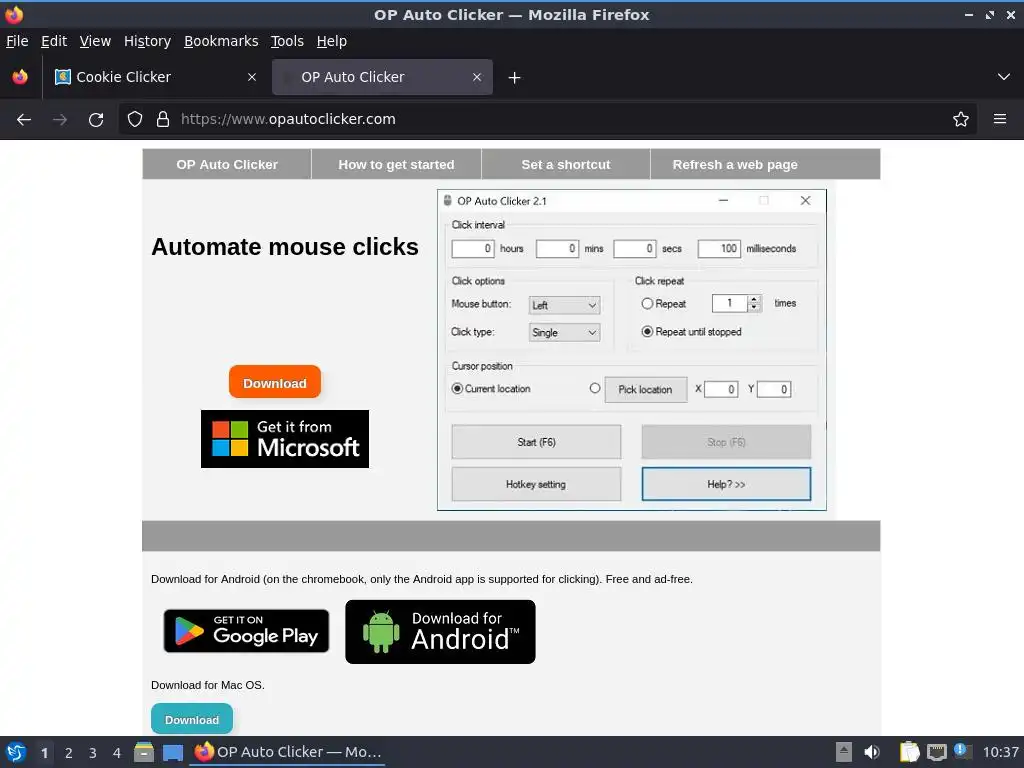Go to How to get started page
The image size is (1024, 768).
(x=396, y=165)
